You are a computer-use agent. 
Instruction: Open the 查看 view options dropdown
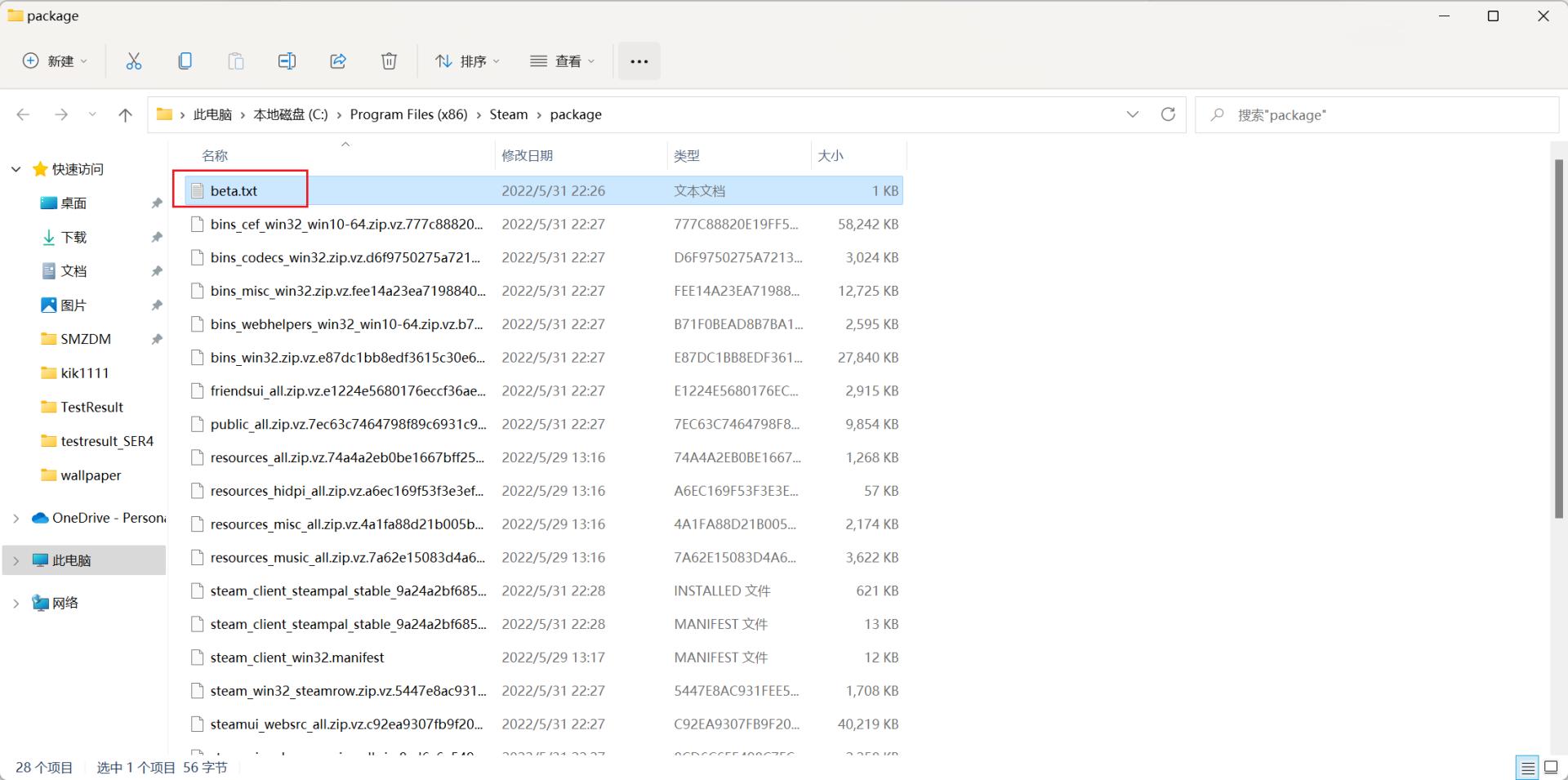[562, 60]
